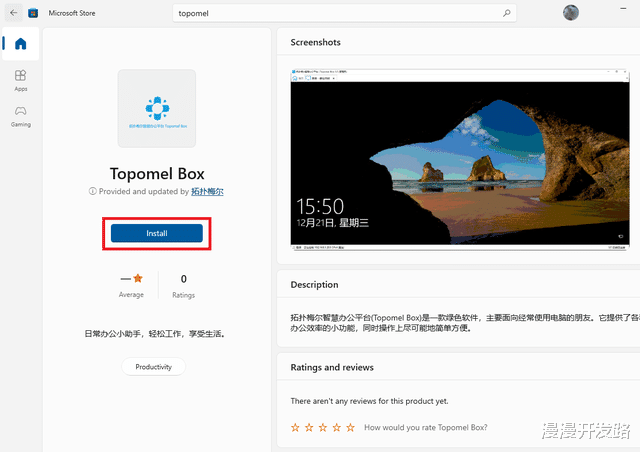Screen dimensions: 640x452
Task: Click the info icon beside Provided and updated
Action: point(93,191)
